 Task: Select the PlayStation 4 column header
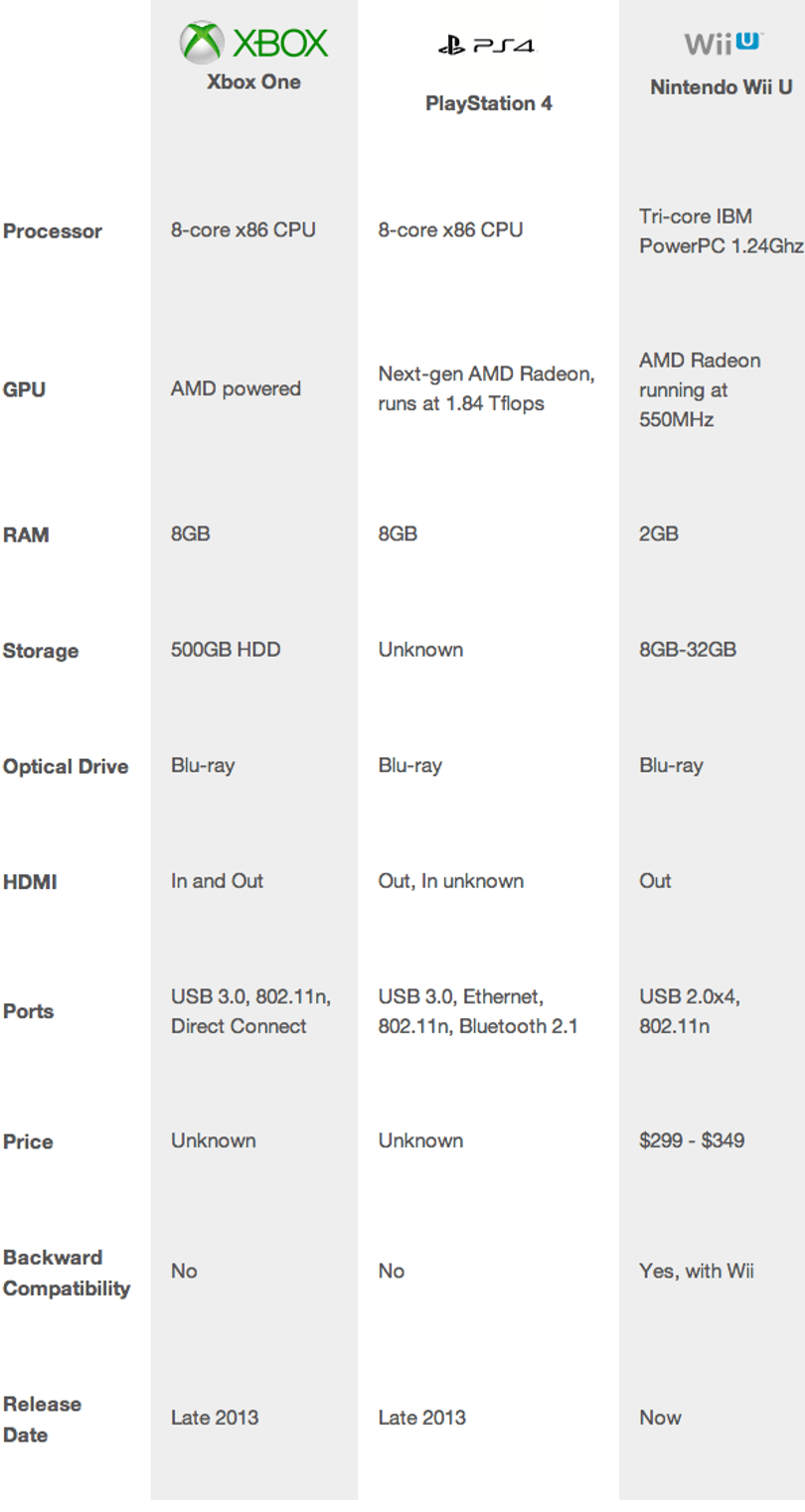click(488, 103)
